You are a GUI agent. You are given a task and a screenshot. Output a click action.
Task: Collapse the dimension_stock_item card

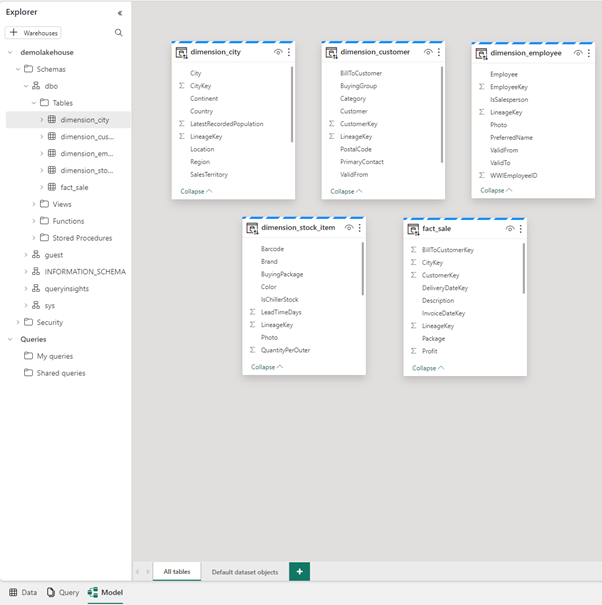(x=267, y=367)
